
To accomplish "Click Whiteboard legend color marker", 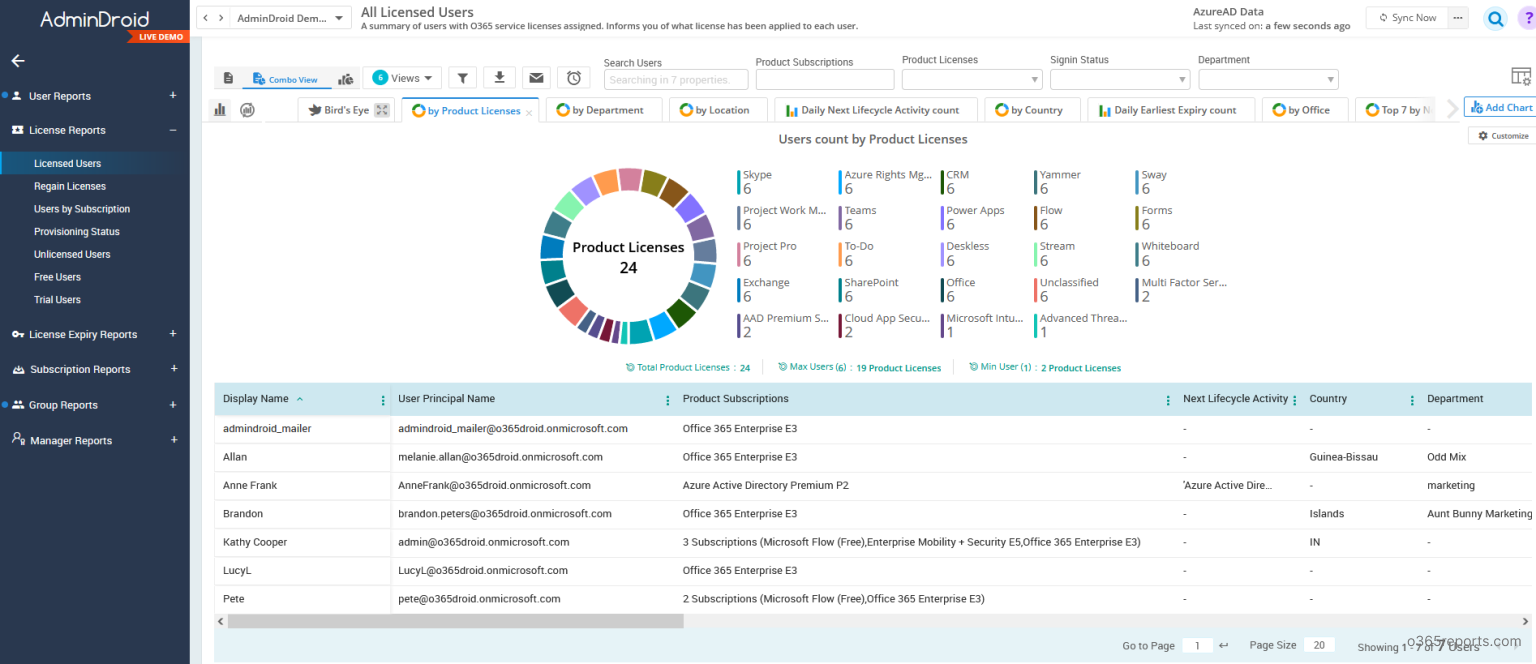I will tap(1137, 253).
